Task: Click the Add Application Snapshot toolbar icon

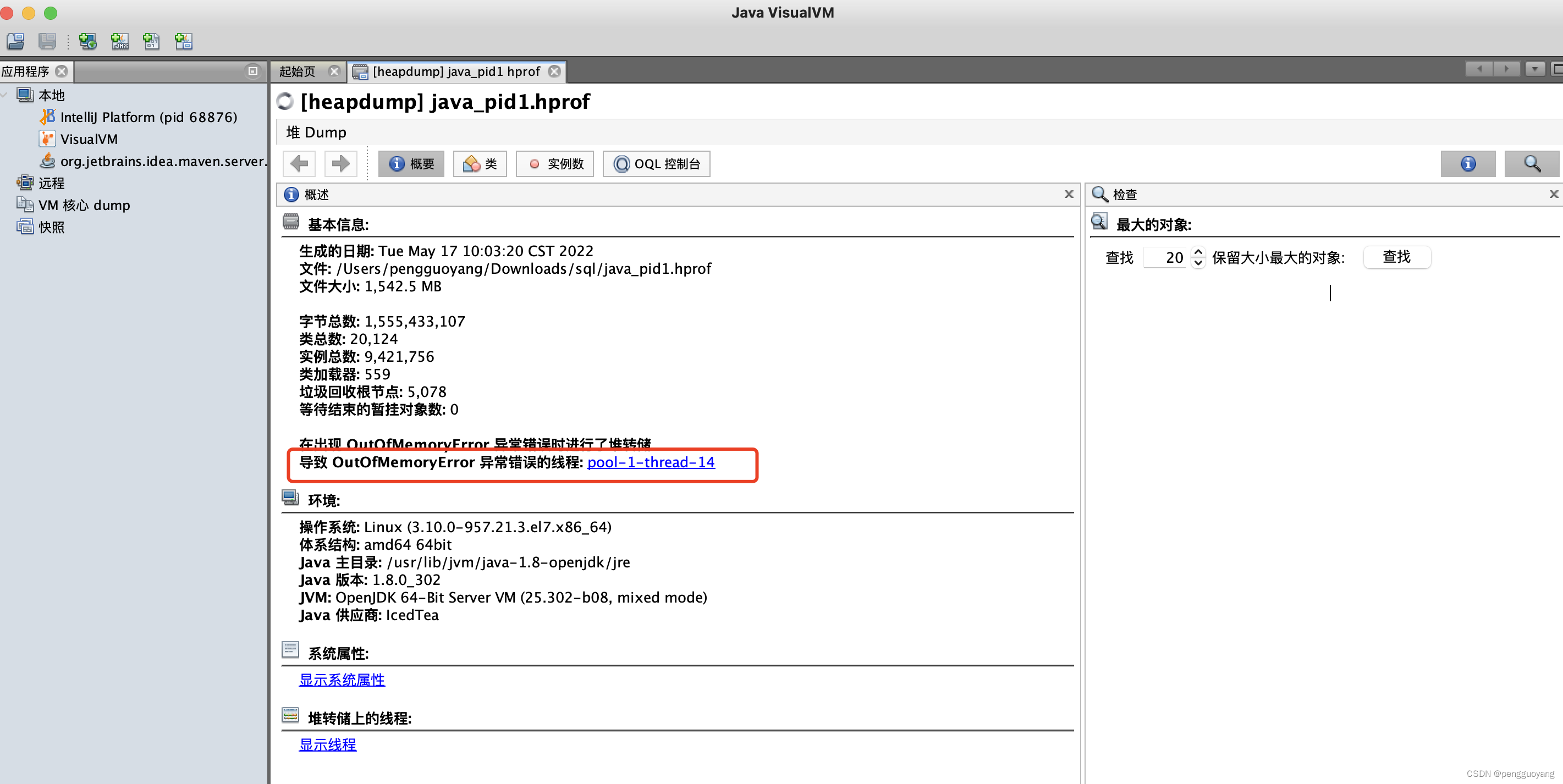Action: [183, 41]
